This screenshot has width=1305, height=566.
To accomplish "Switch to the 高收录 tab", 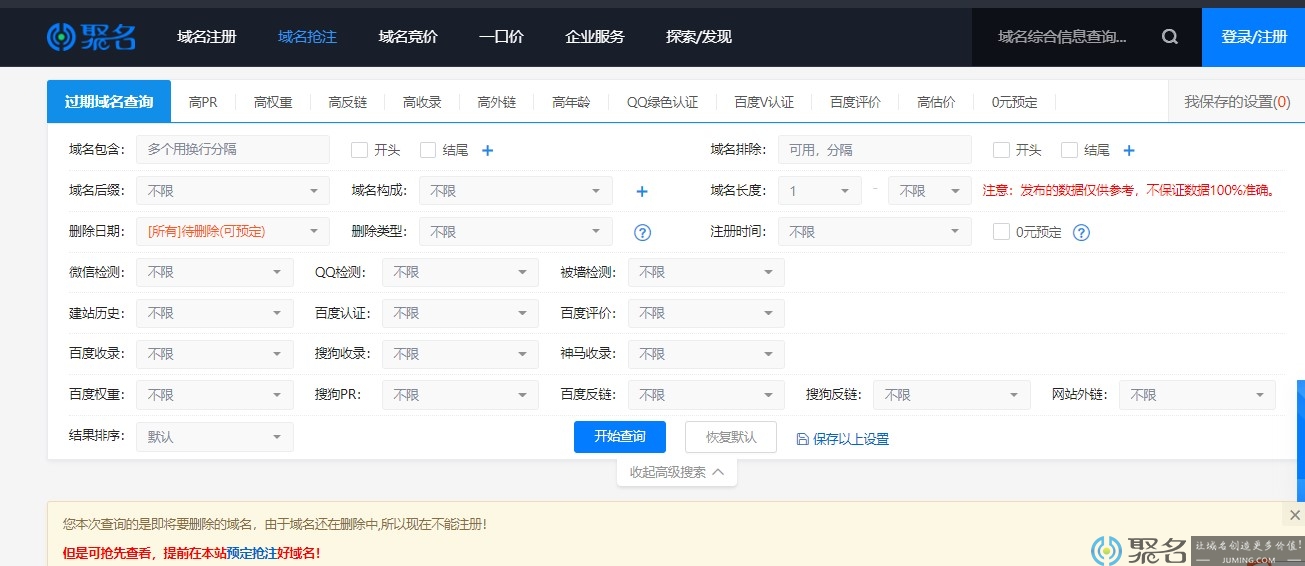I will pyautogui.click(x=422, y=102).
